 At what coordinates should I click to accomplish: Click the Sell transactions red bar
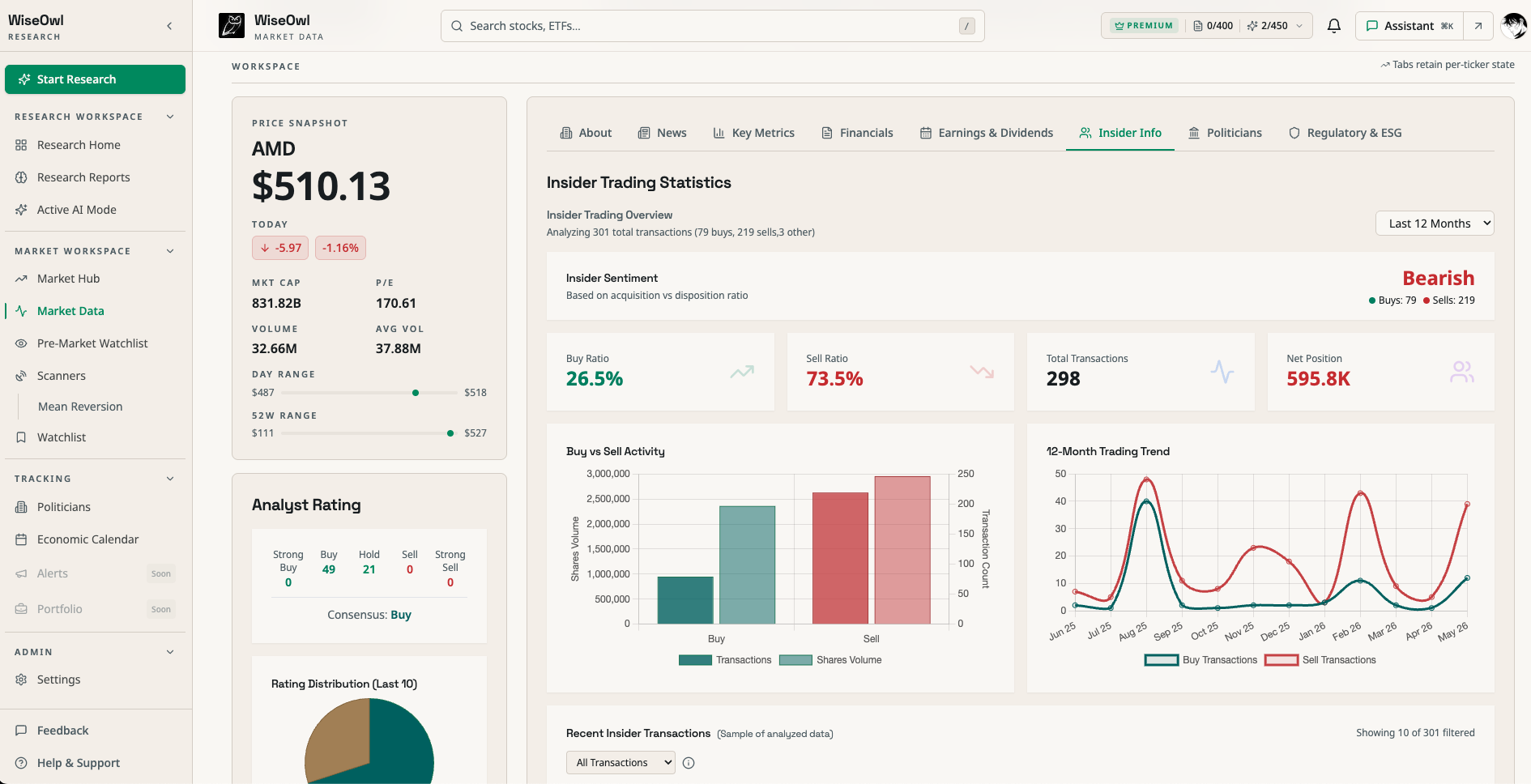pos(840,558)
